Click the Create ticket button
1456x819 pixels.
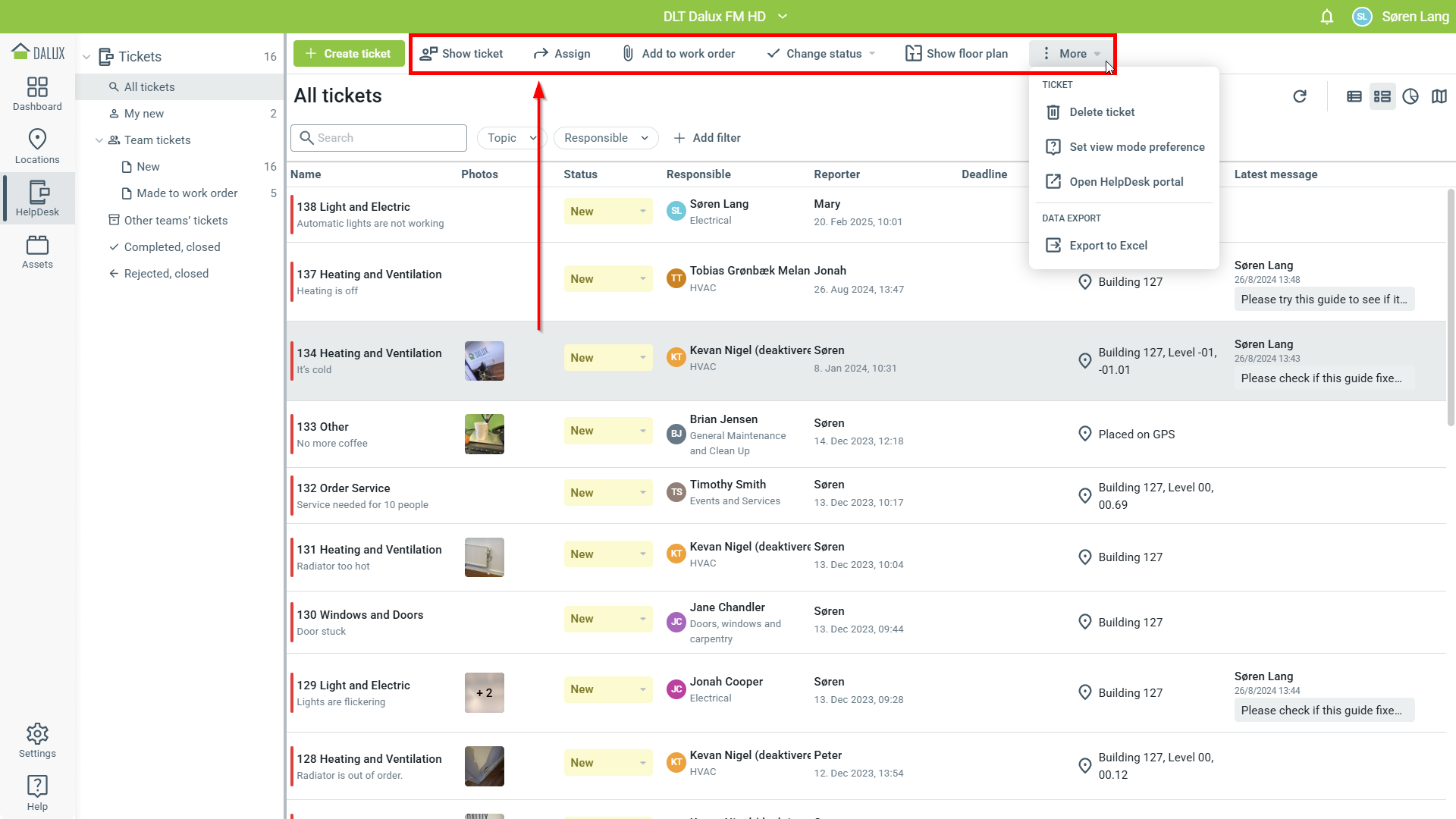coord(349,54)
